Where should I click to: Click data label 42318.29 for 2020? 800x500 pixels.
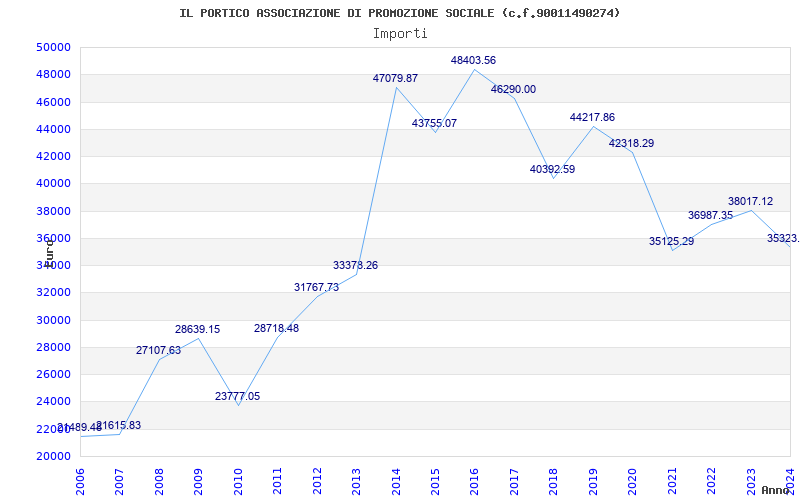631,143
